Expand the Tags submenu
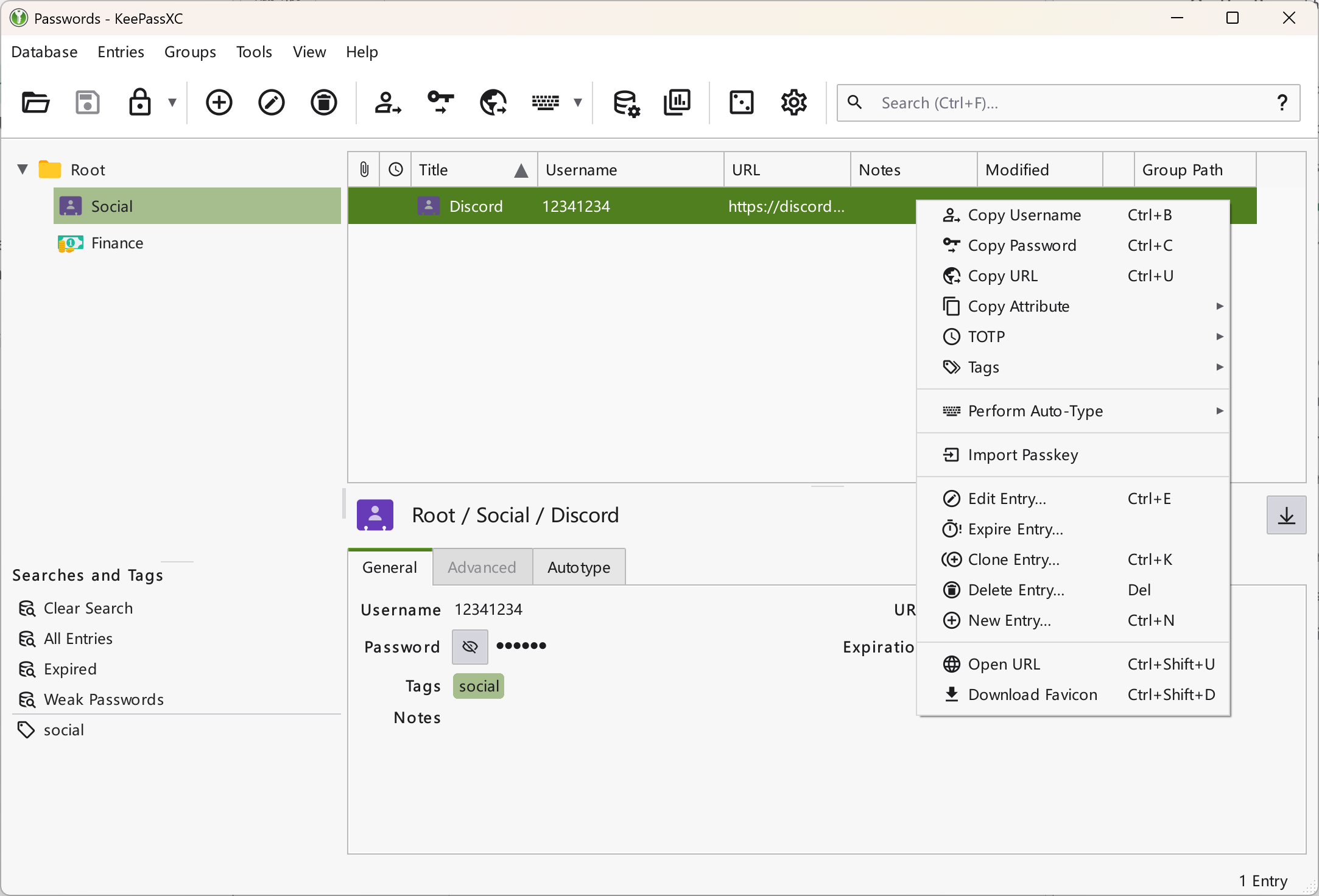This screenshot has width=1319, height=896. tap(1073, 367)
